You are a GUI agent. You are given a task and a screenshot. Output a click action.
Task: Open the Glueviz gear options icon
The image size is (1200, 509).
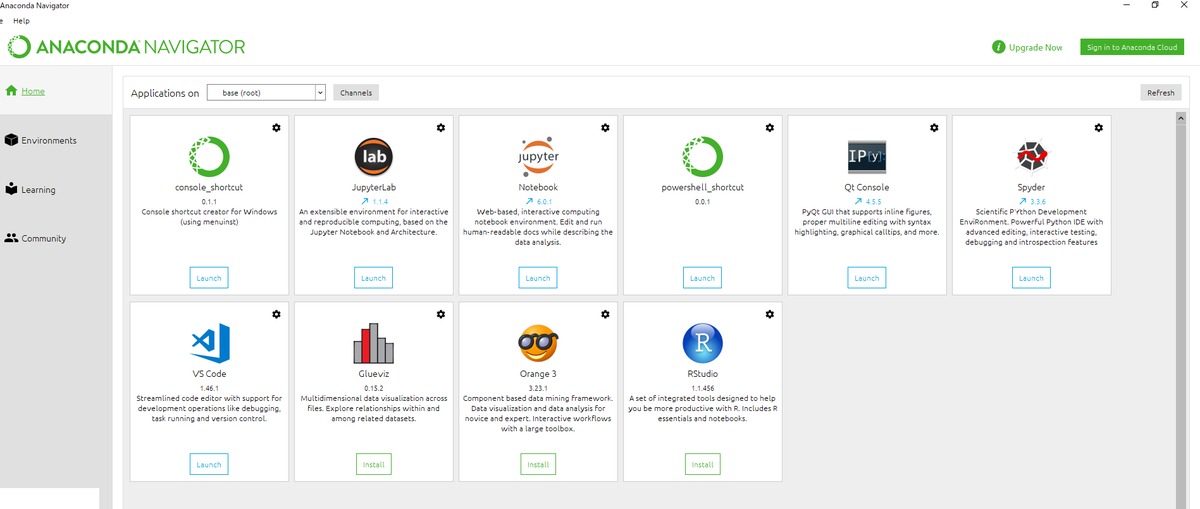[x=440, y=314]
